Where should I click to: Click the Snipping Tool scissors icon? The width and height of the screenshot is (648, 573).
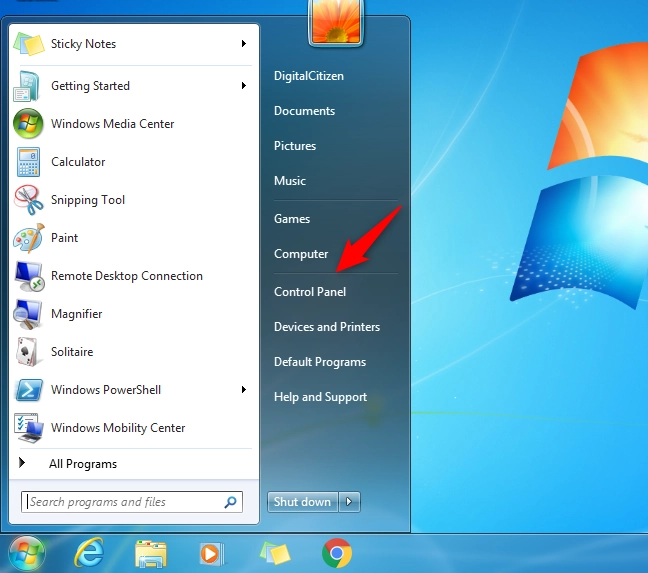(x=29, y=200)
